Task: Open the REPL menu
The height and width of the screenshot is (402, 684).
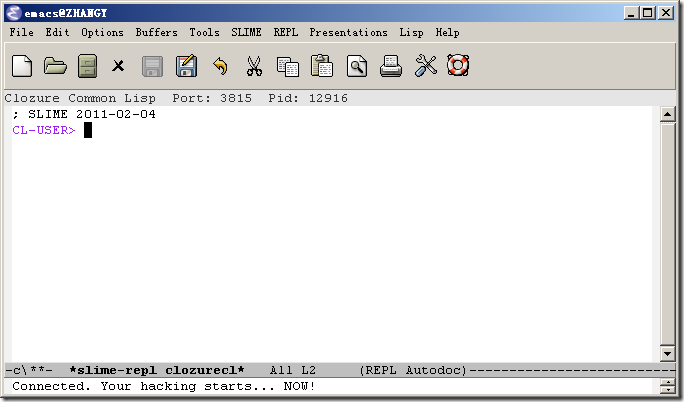Action: pyautogui.click(x=286, y=32)
